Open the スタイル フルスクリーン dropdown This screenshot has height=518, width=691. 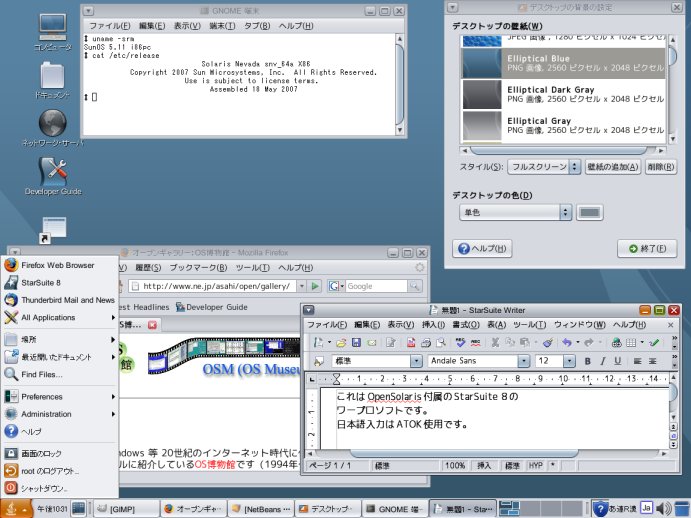pyautogui.click(x=543, y=167)
